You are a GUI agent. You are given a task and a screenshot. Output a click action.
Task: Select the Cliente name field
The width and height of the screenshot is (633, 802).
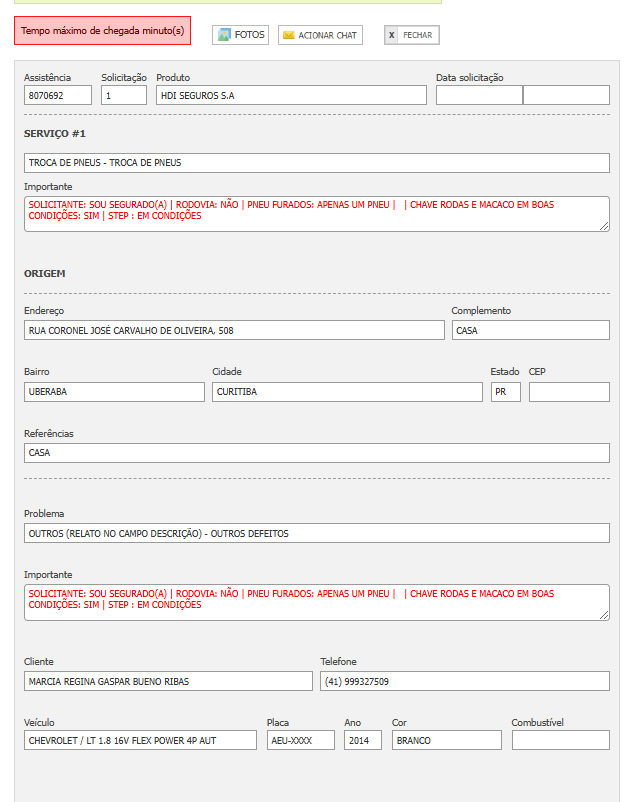coord(168,681)
